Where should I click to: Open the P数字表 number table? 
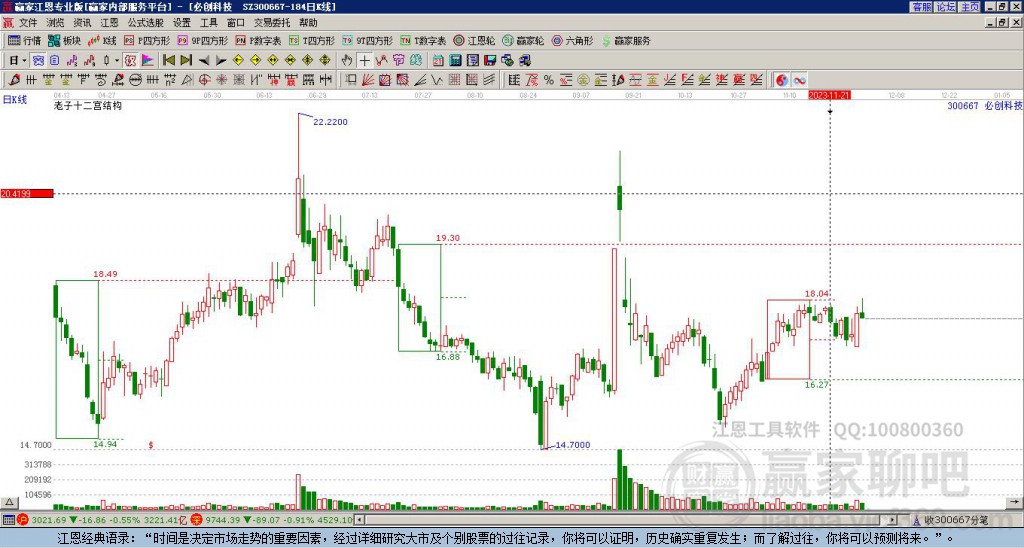click(x=259, y=40)
